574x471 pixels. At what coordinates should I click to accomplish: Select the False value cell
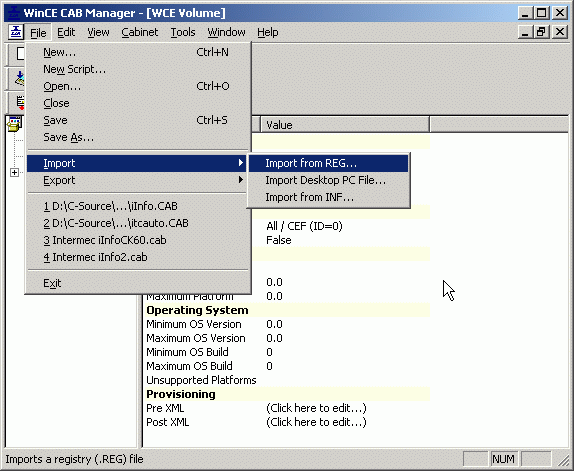[x=279, y=240]
